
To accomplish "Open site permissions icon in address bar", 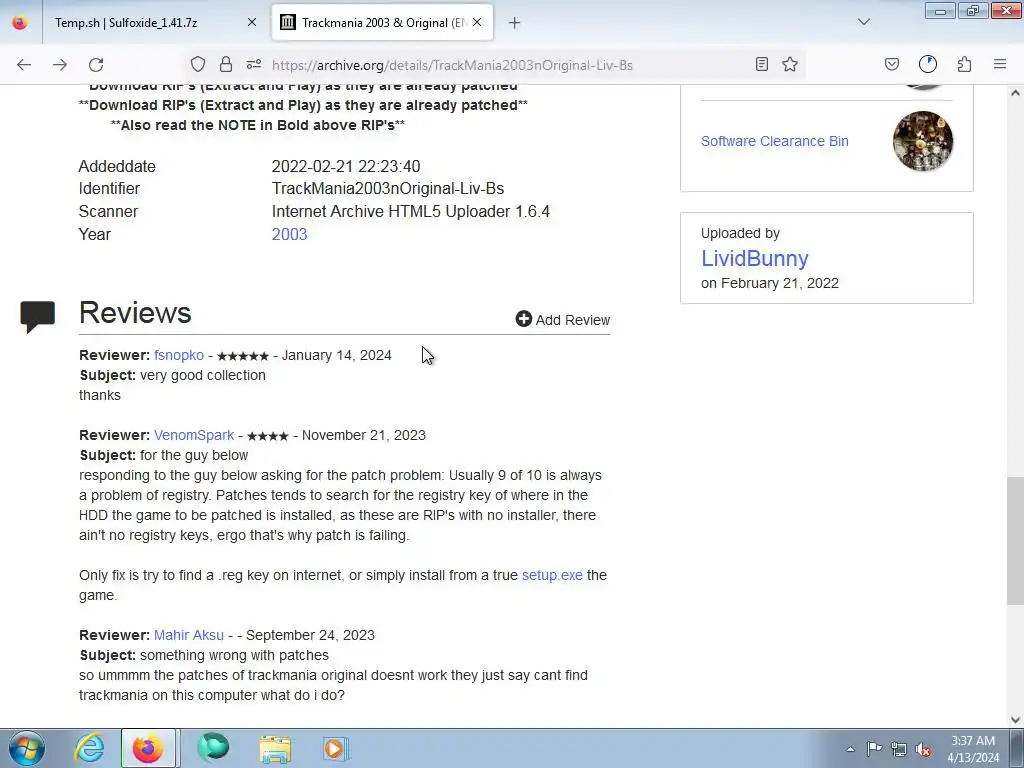I will pyautogui.click(x=254, y=64).
